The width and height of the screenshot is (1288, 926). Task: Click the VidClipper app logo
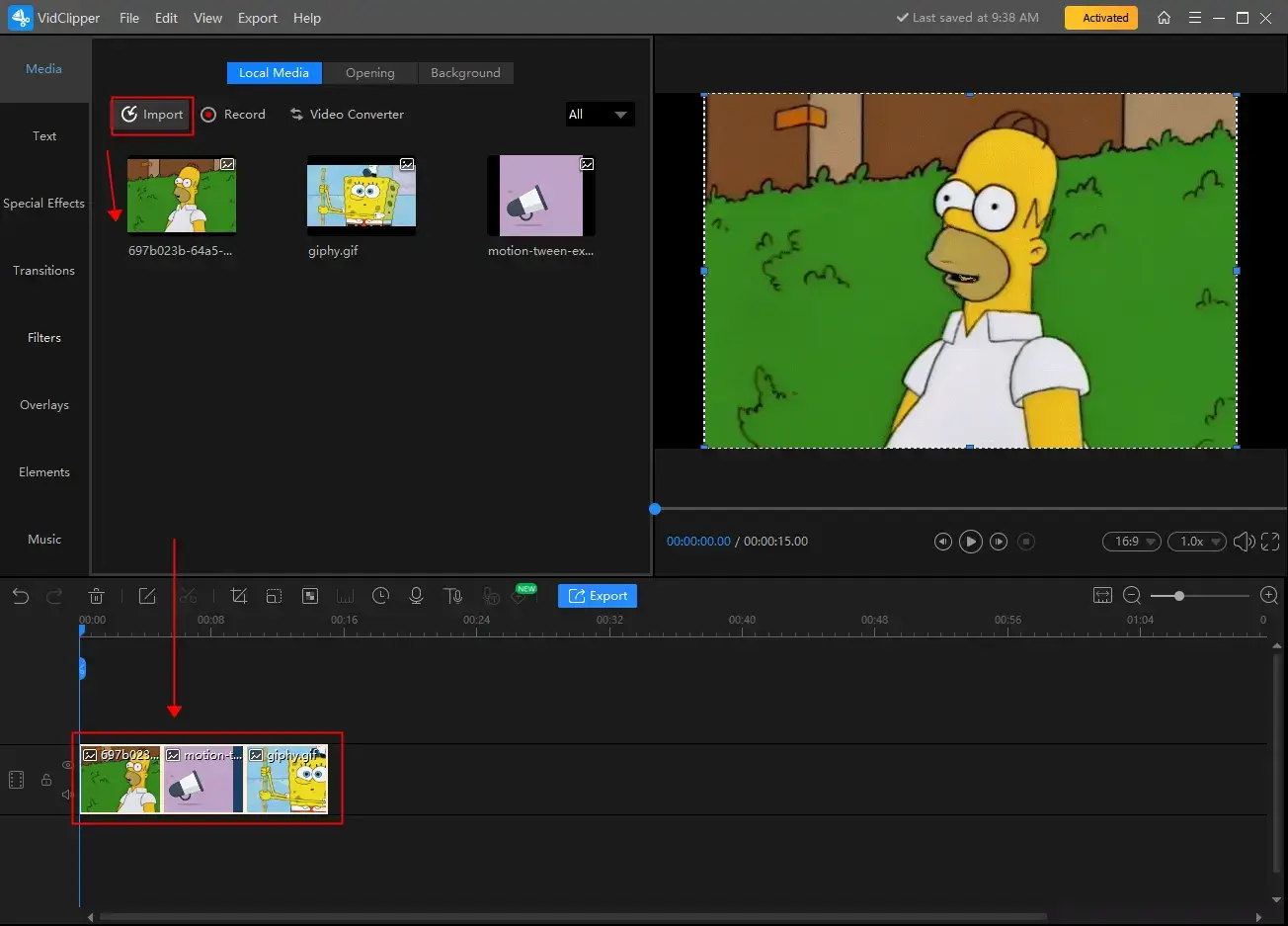21,17
